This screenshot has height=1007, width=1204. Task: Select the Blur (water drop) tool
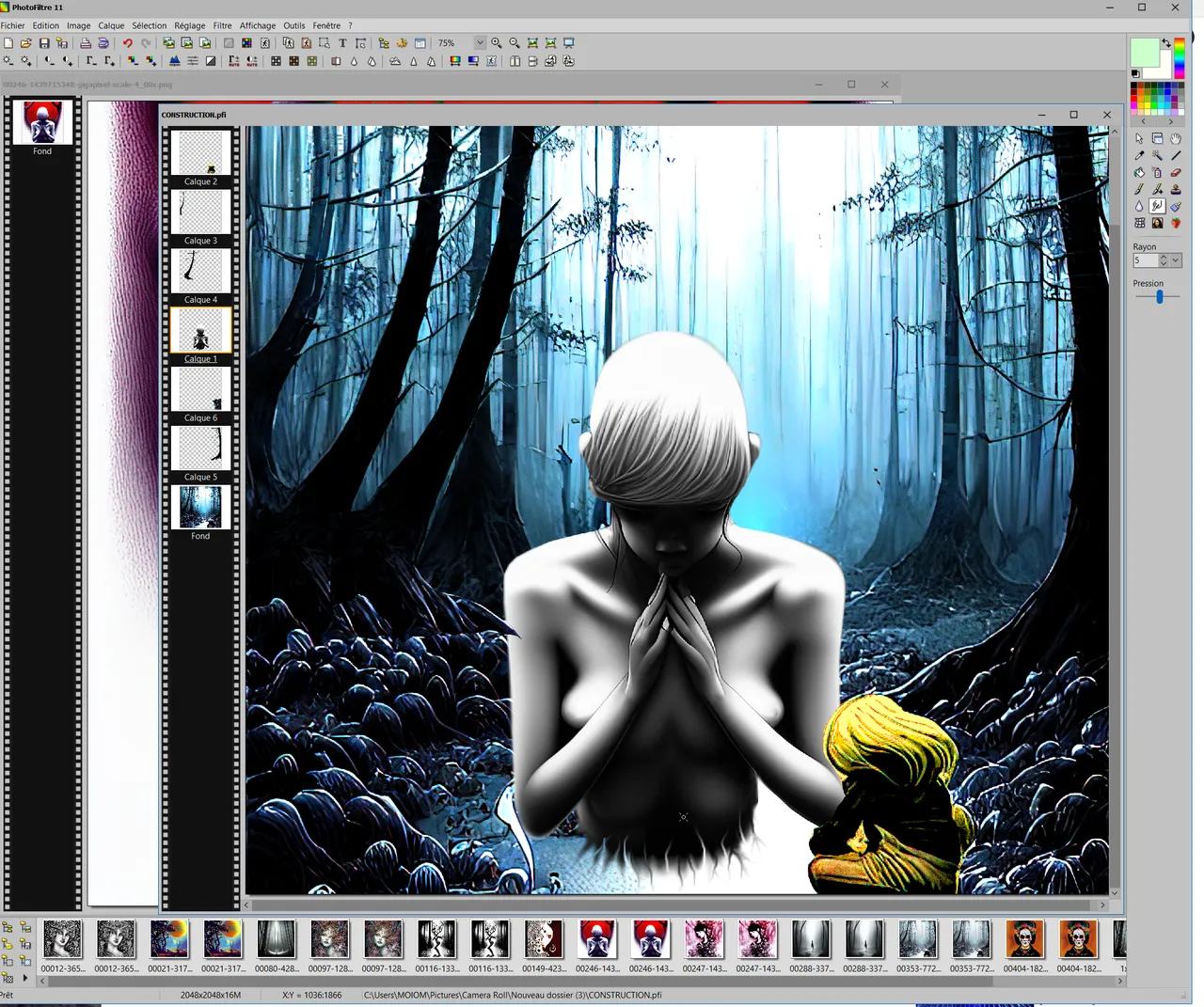coord(1139,206)
